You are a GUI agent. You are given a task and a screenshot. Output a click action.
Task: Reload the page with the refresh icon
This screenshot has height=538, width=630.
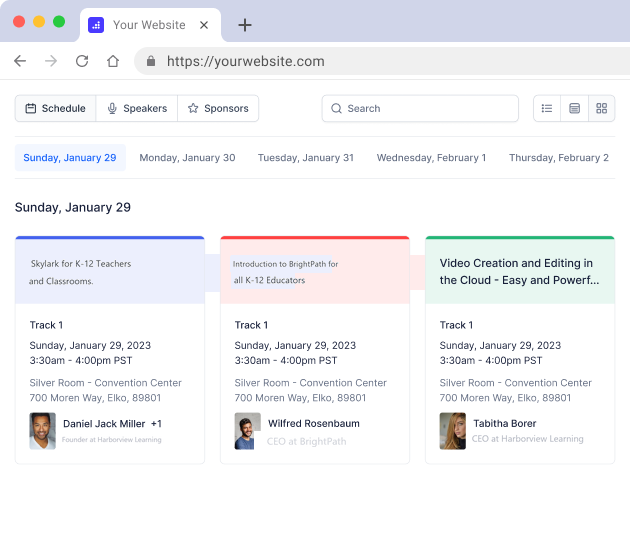82,61
